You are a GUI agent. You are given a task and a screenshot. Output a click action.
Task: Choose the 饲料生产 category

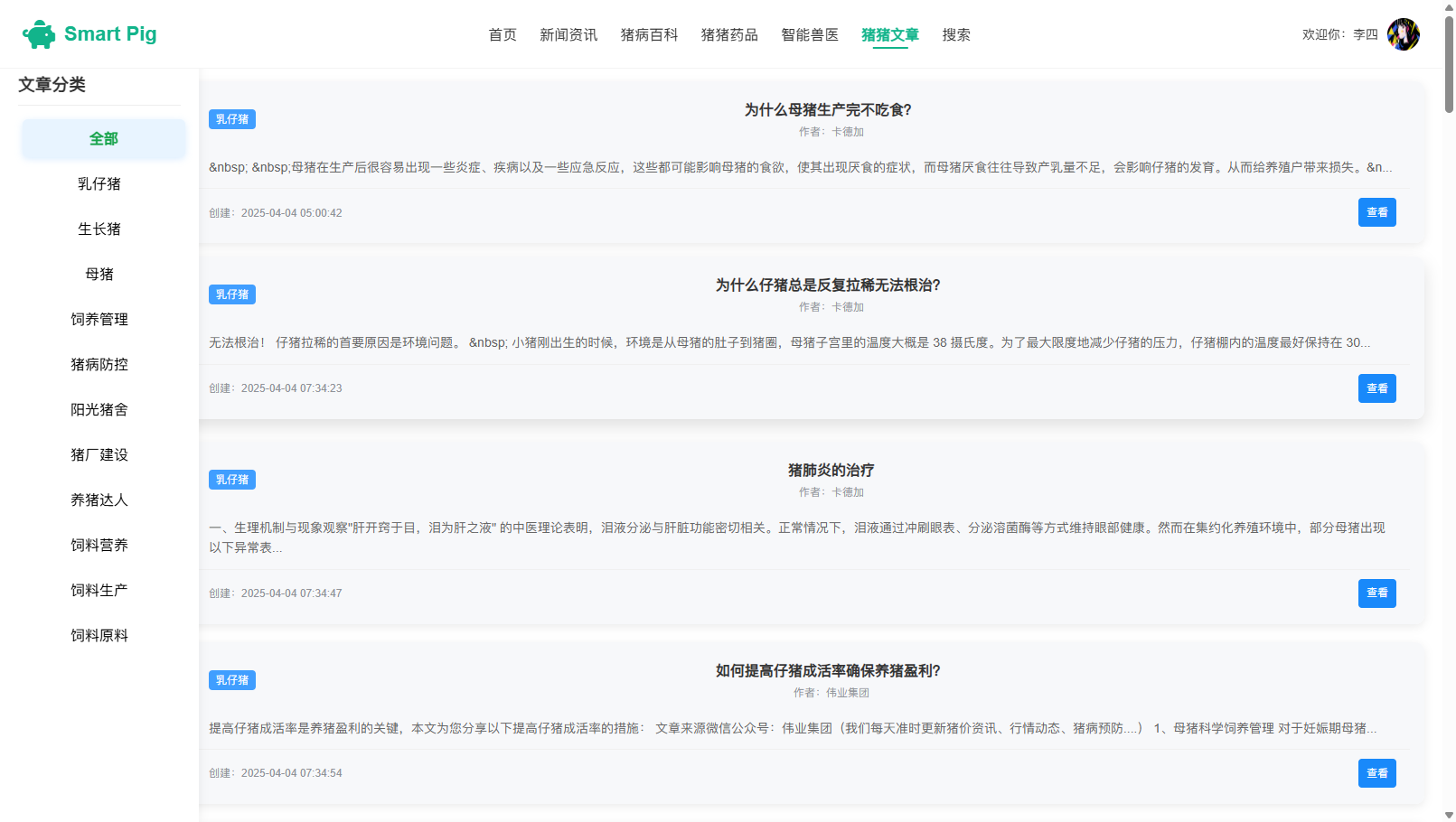point(99,591)
